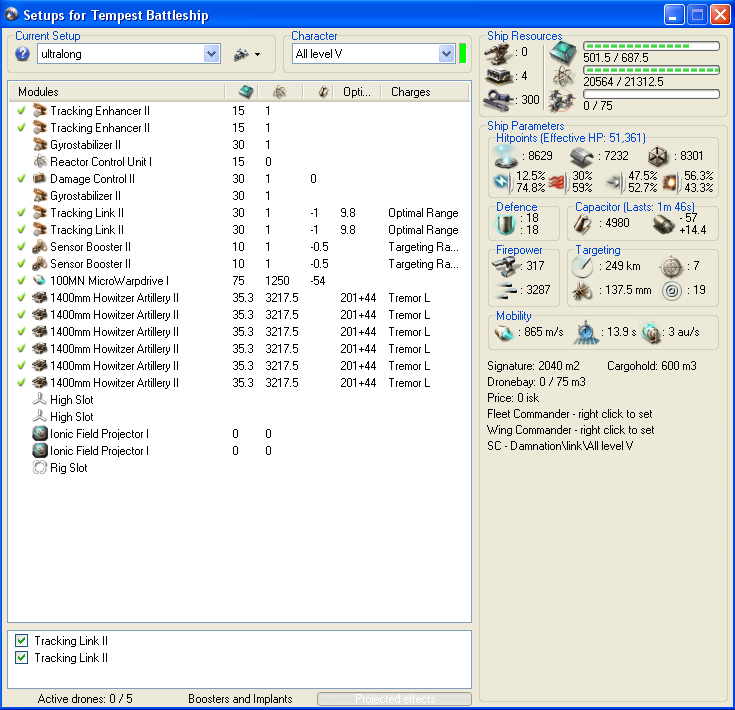Click the blue help question mark icon
Image resolution: width=735 pixels, height=710 pixels.
coord(22,54)
